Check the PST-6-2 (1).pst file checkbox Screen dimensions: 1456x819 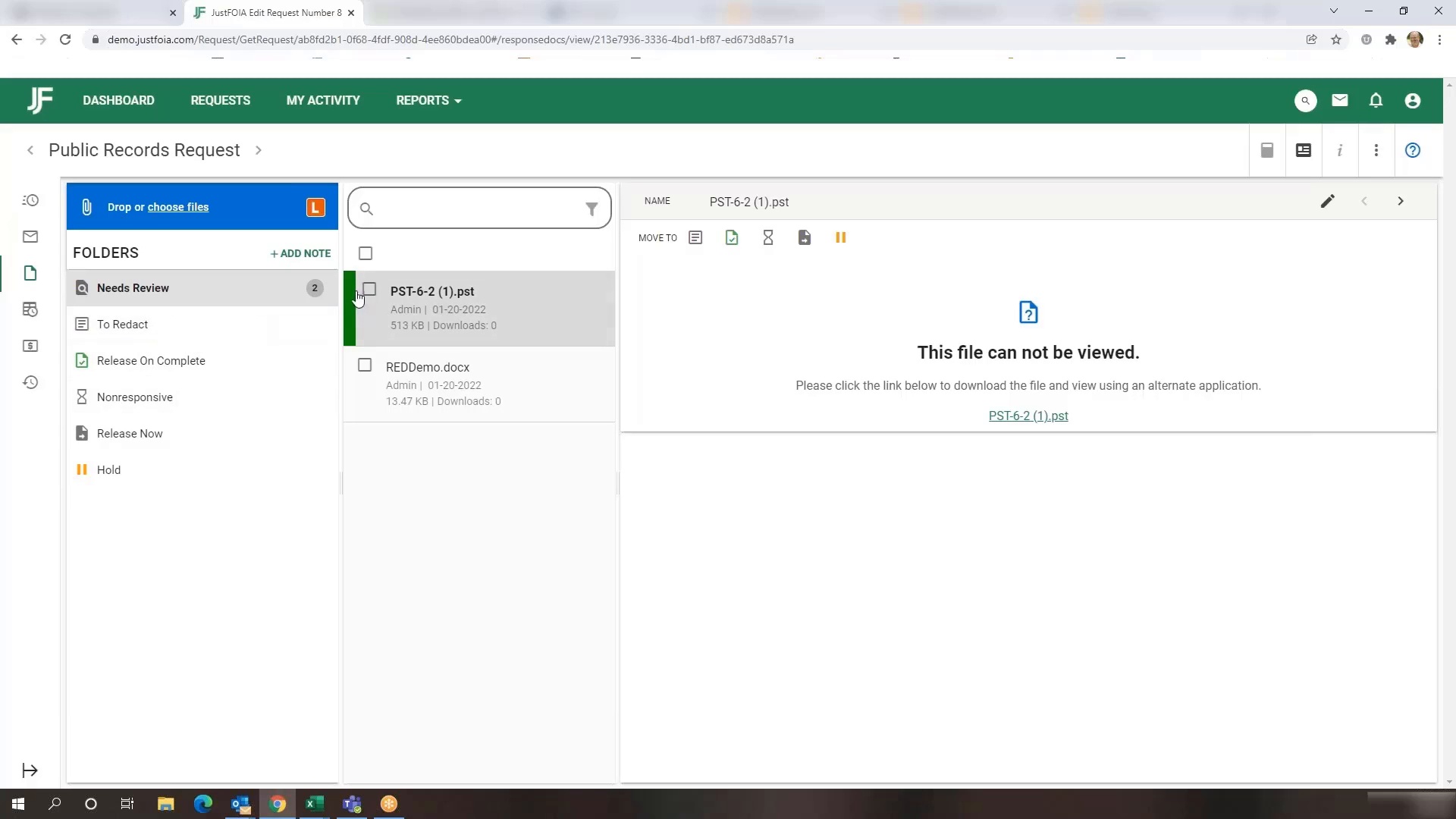pyautogui.click(x=369, y=290)
